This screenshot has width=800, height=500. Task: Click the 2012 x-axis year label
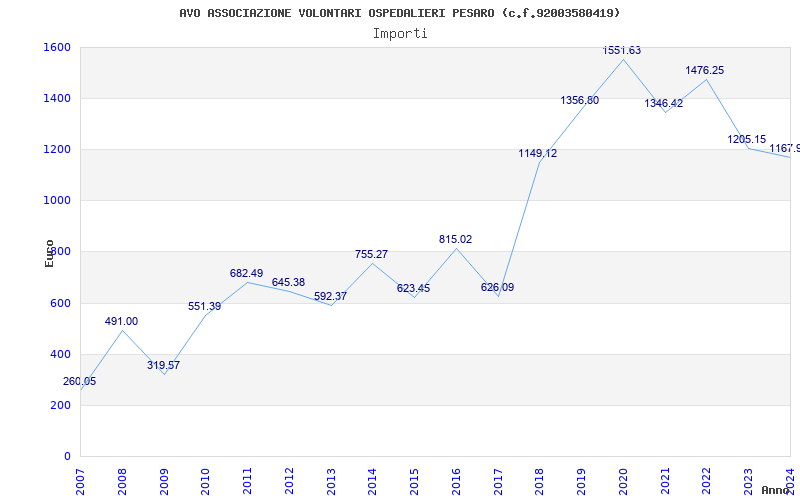click(x=289, y=482)
